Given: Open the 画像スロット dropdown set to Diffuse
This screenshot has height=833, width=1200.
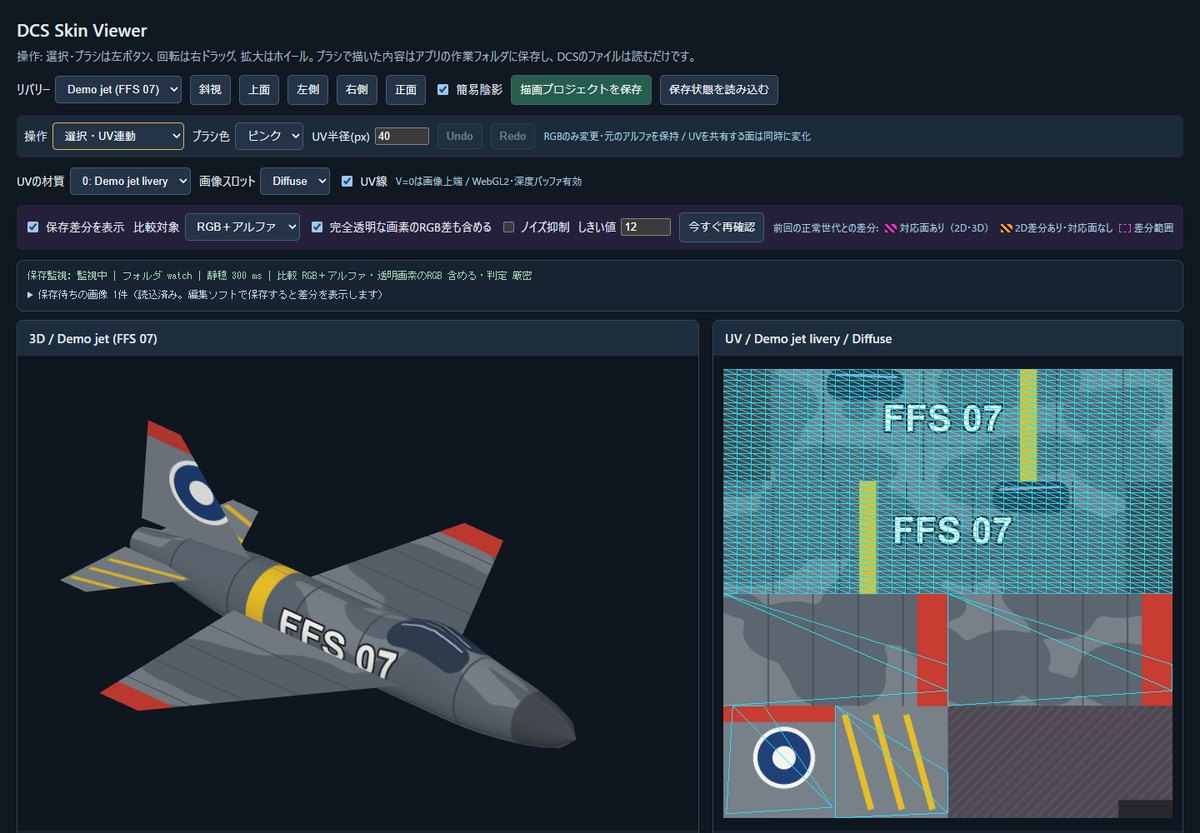Looking at the screenshot, I should click(295, 181).
